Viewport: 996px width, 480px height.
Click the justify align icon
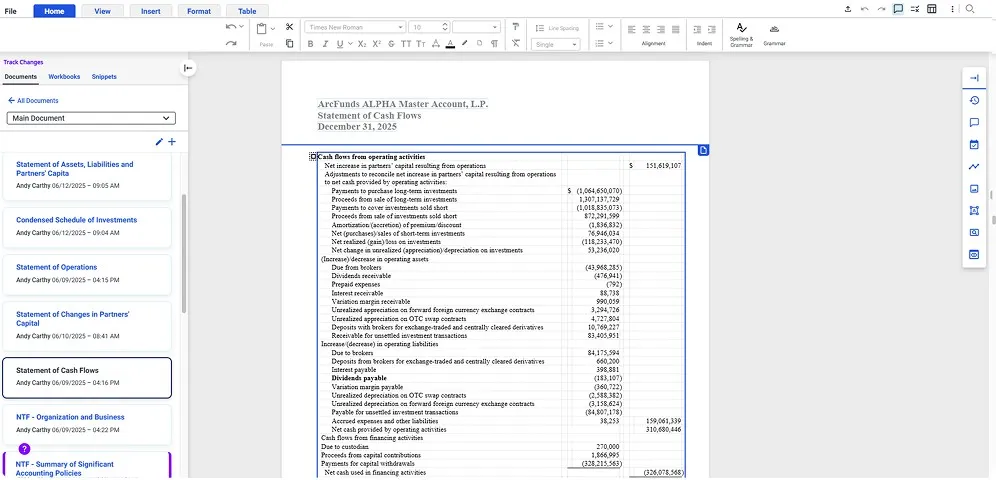(x=675, y=29)
